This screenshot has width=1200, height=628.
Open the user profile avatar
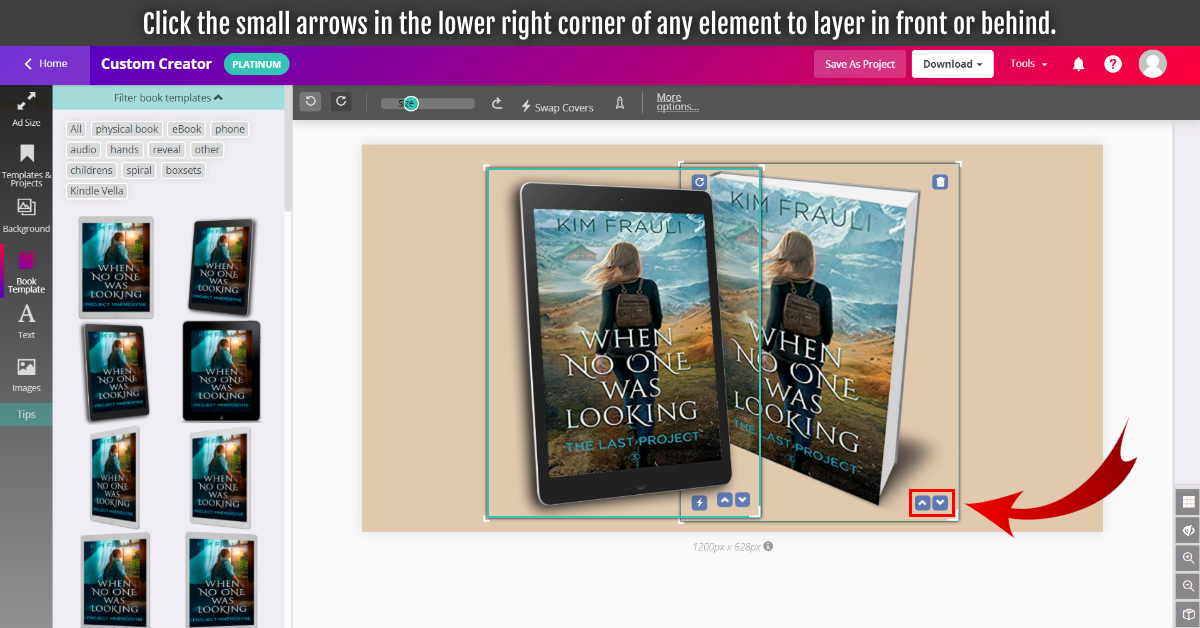[x=1153, y=64]
